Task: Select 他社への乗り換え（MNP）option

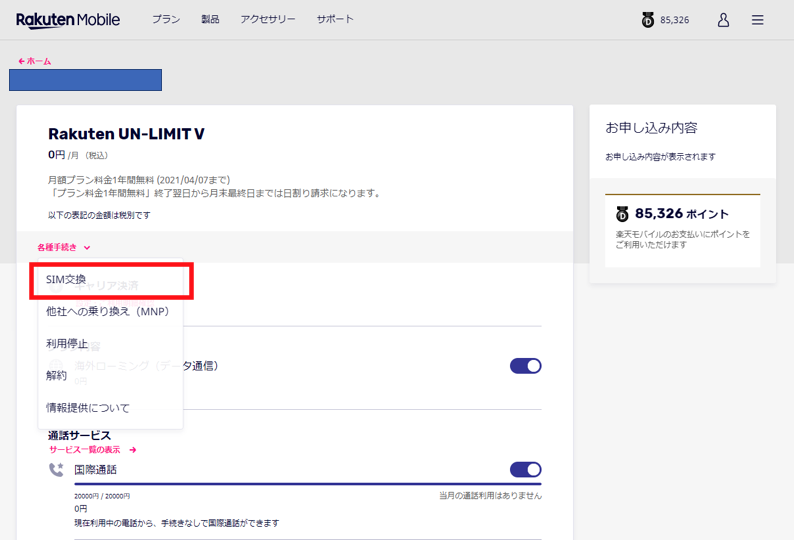Action: coord(110,312)
